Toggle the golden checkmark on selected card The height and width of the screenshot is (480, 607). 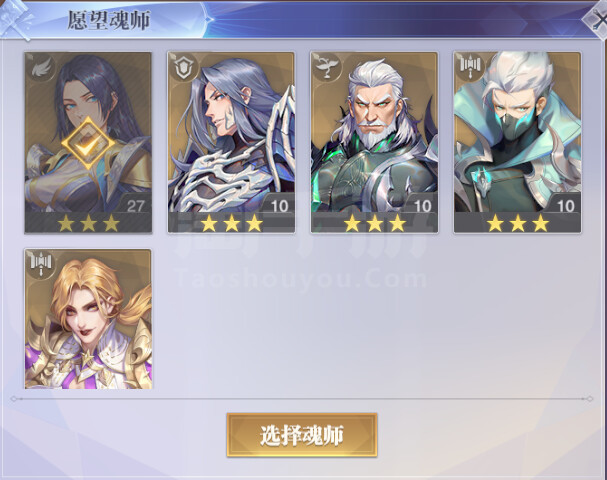[x=89, y=143]
